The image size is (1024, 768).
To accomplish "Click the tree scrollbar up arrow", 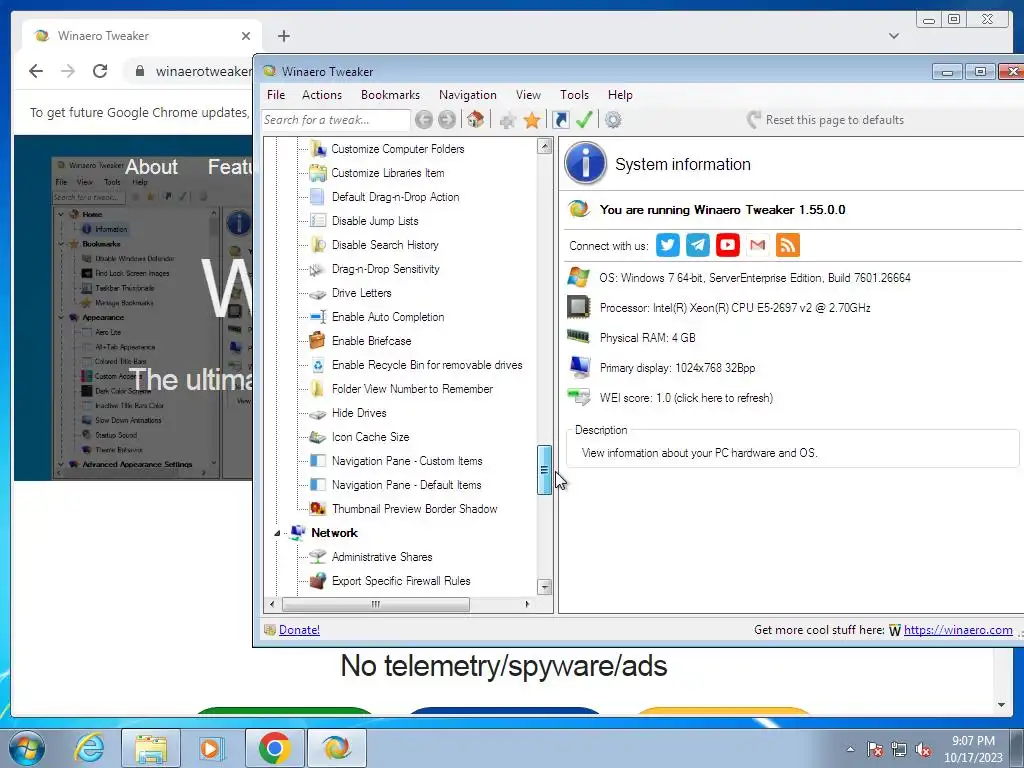I will pyautogui.click(x=544, y=146).
